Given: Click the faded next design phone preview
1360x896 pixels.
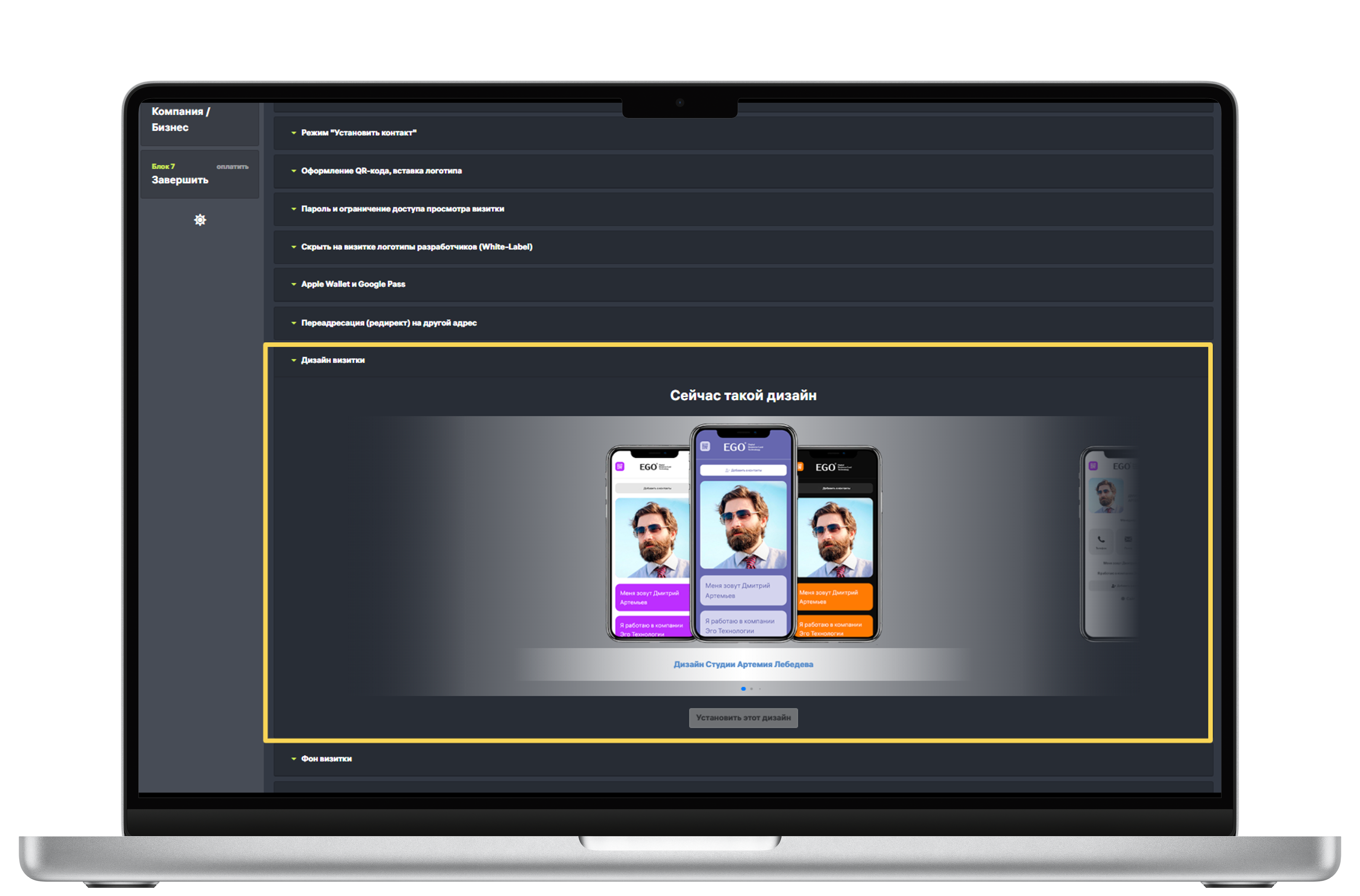Looking at the screenshot, I should pos(1109,543).
